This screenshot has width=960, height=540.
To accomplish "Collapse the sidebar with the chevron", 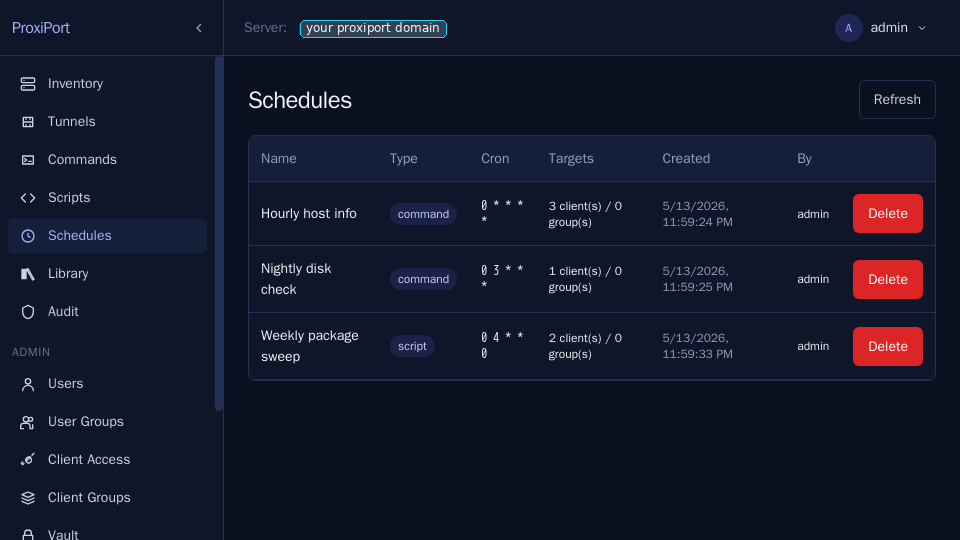I will click(199, 28).
